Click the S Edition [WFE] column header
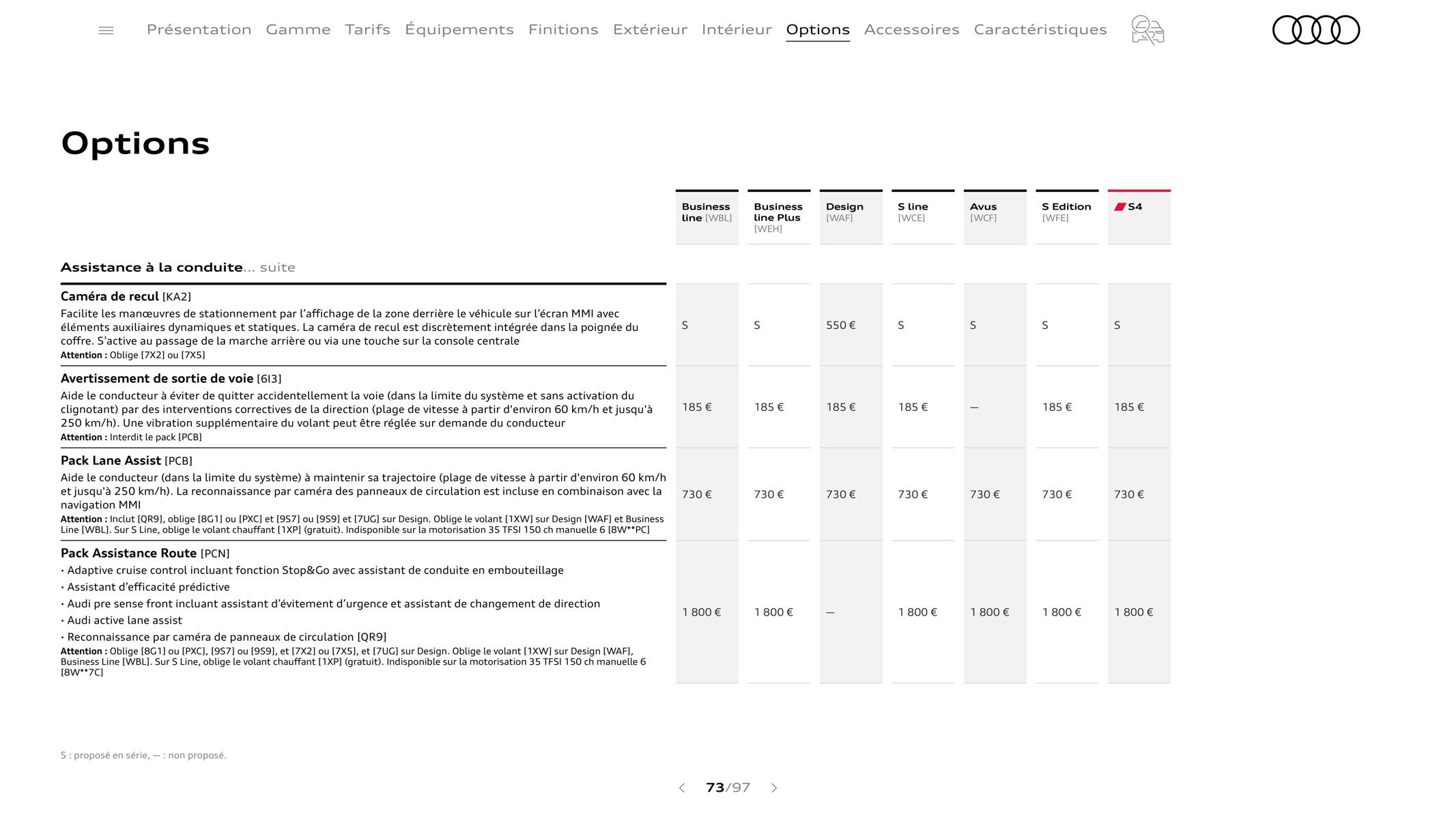 click(1067, 217)
